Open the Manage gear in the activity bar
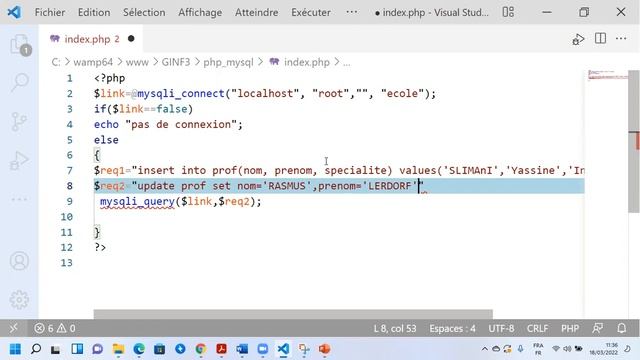 tap(19, 300)
